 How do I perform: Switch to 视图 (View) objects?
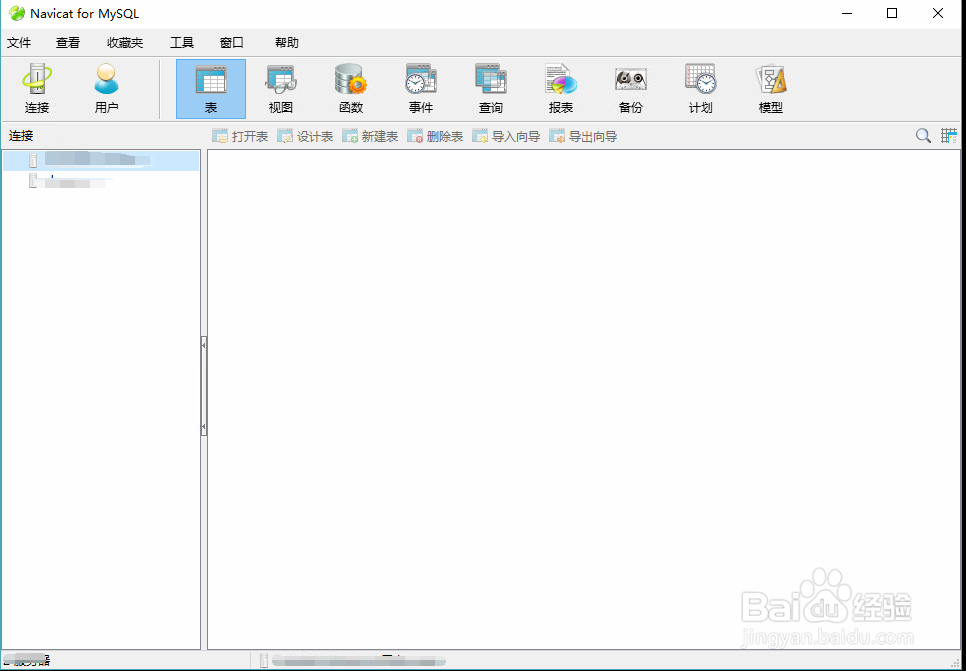click(281, 89)
